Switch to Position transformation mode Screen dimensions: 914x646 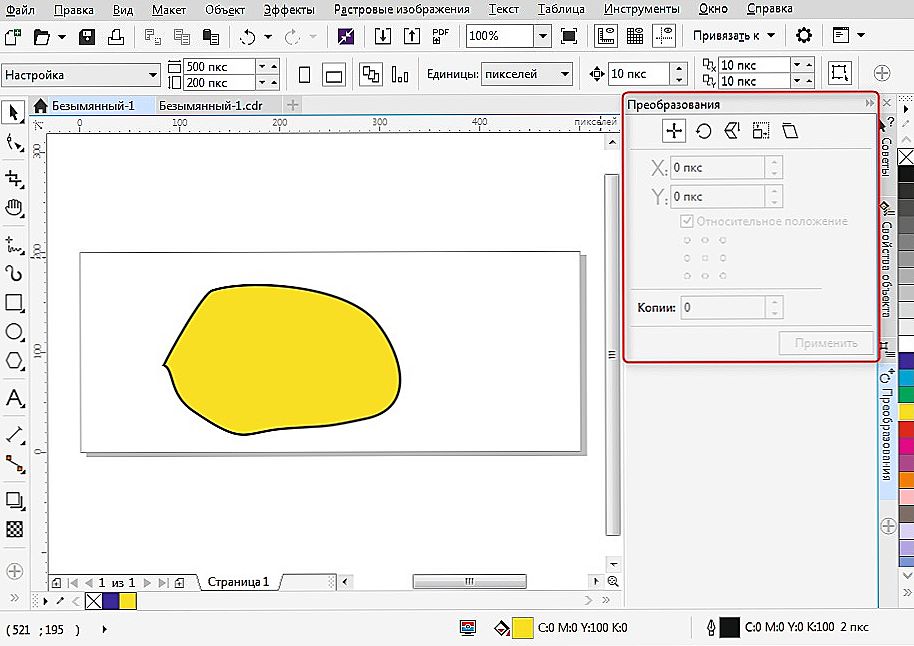coord(674,131)
